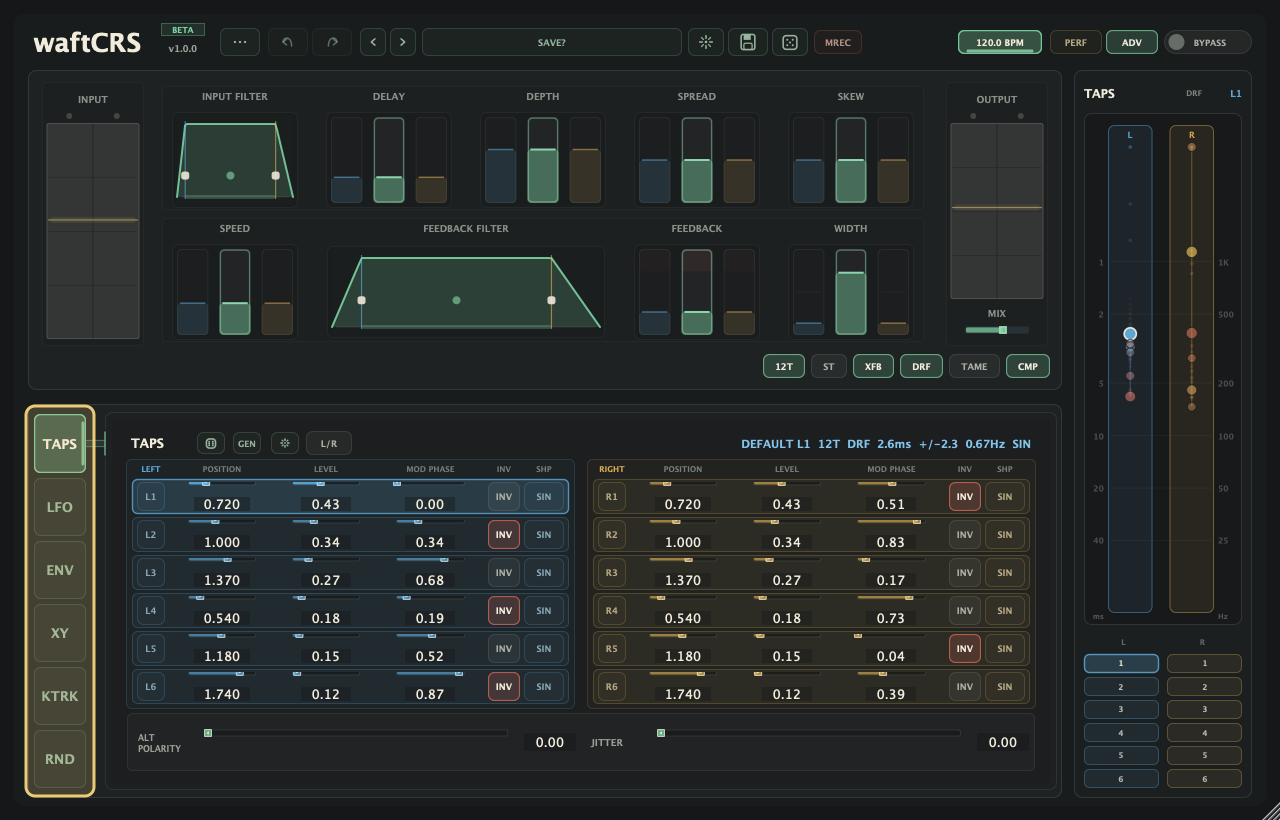
Task: Open the SIN shape selector on R5 row
Action: click(1005, 649)
